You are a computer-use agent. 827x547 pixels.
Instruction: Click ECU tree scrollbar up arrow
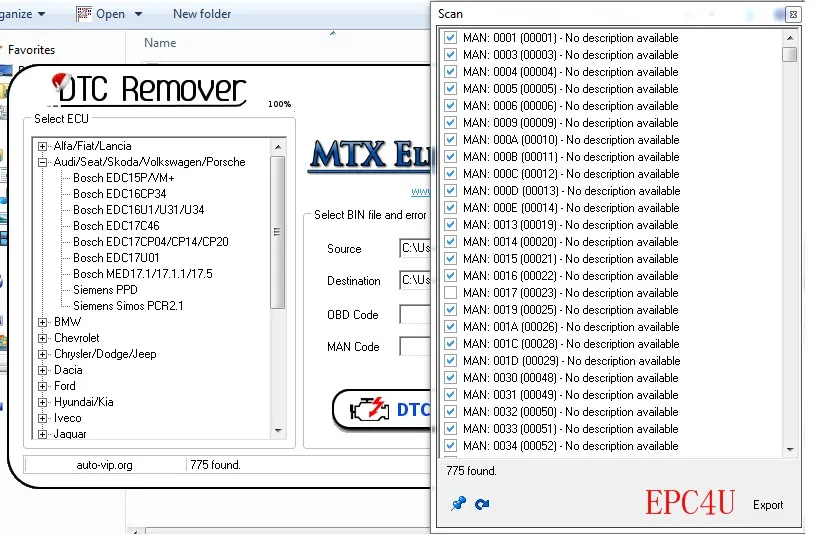(278, 147)
